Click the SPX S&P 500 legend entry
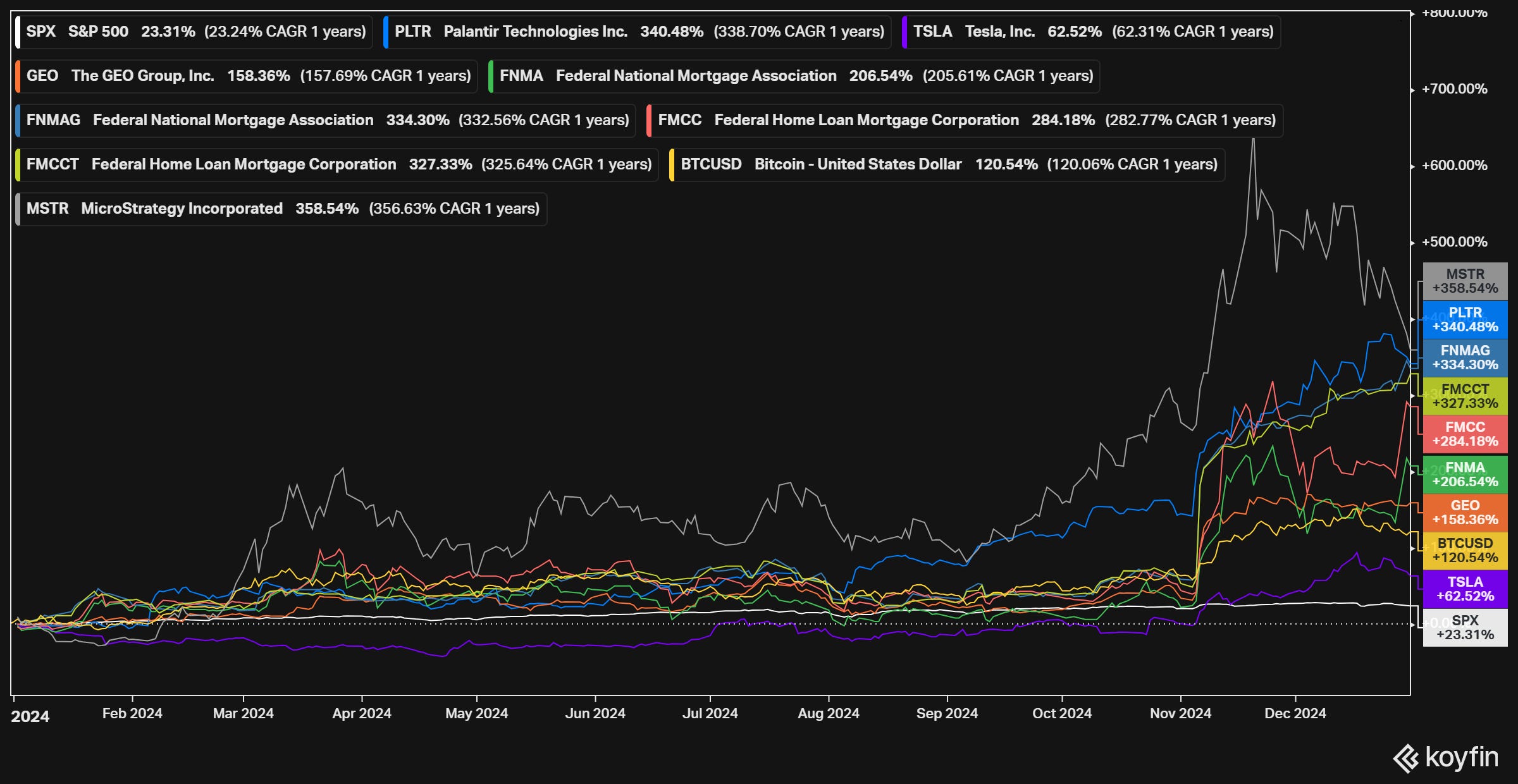The width and height of the screenshot is (1518, 784). point(194,32)
